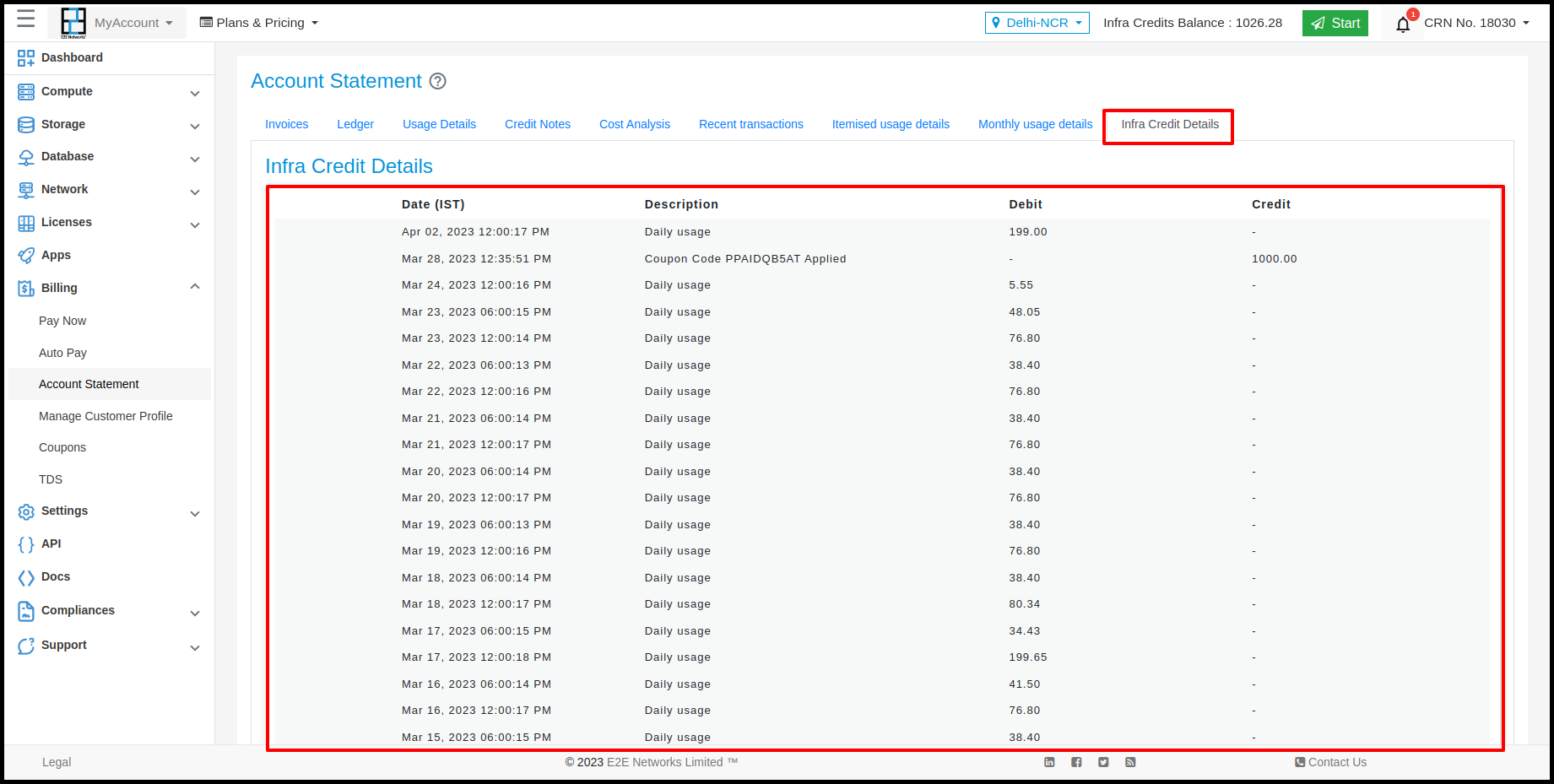This screenshot has width=1554, height=784.
Task: Click the 199.65 debit value
Action: (x=1028, y=657)
